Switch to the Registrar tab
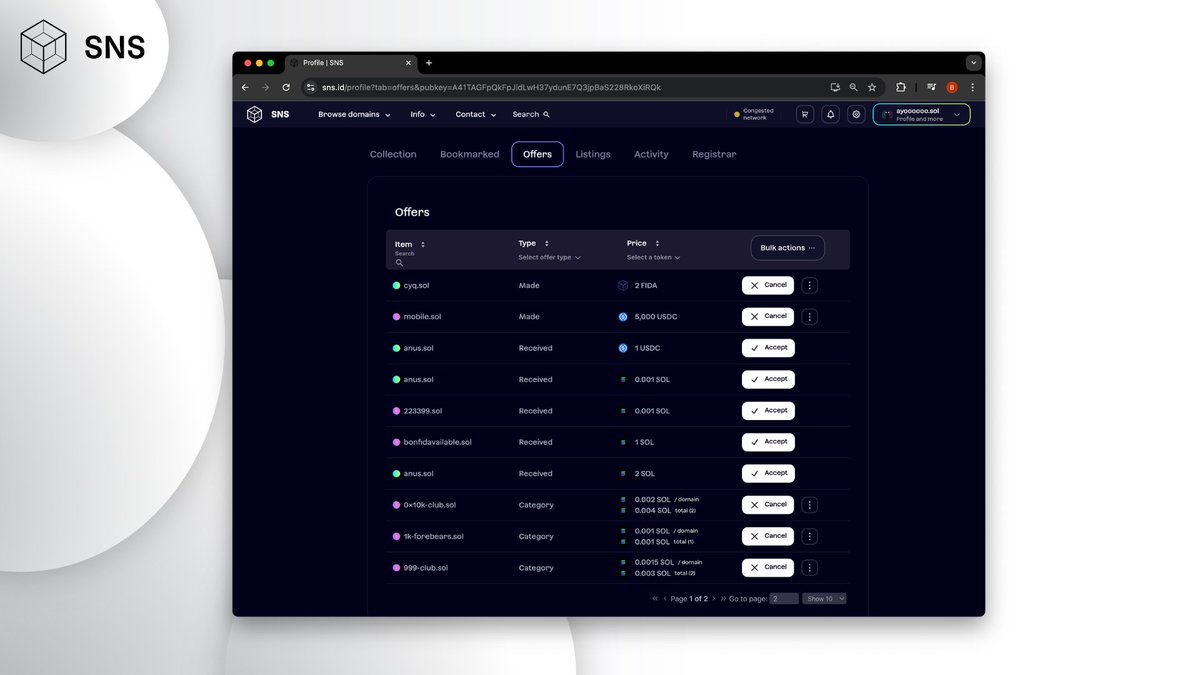 [x=714, y=154]
